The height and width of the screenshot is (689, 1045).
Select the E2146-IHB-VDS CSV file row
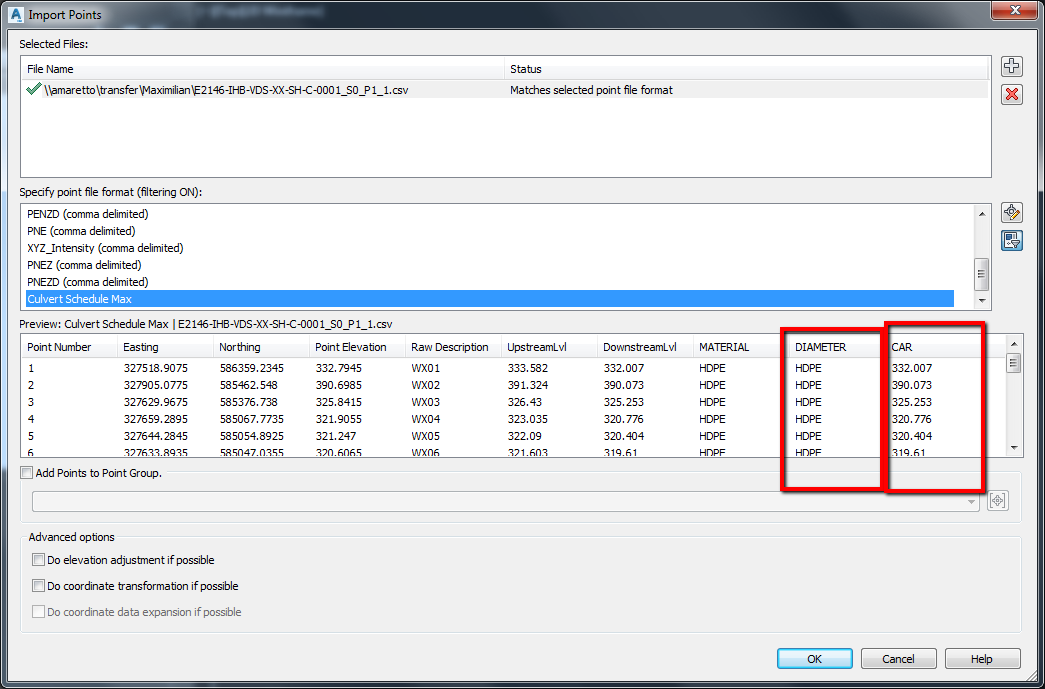(x=505, y=90)
